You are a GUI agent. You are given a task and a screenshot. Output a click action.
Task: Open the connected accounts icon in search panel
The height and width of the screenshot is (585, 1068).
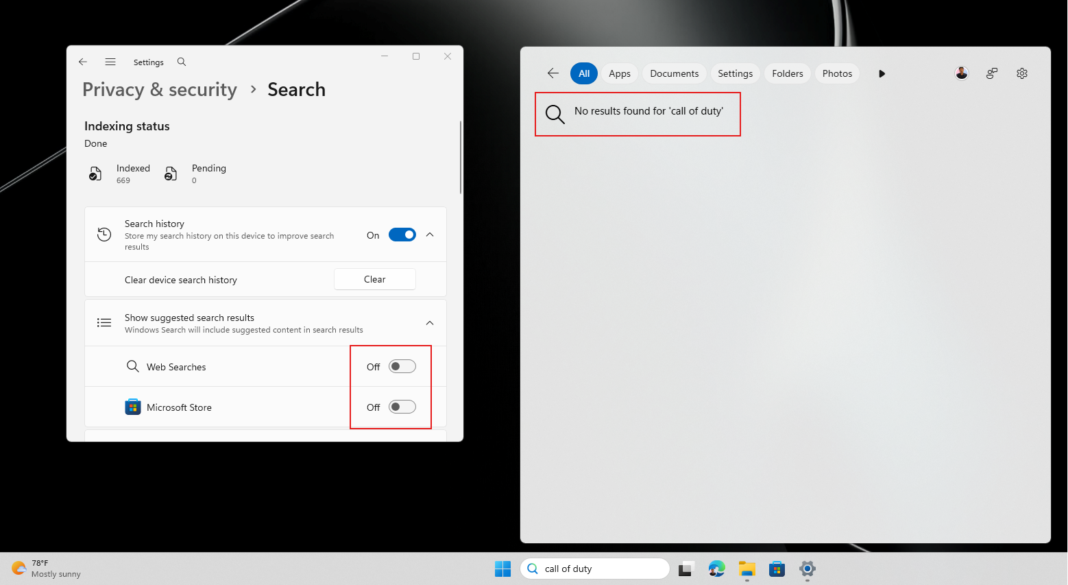[992, 74]
